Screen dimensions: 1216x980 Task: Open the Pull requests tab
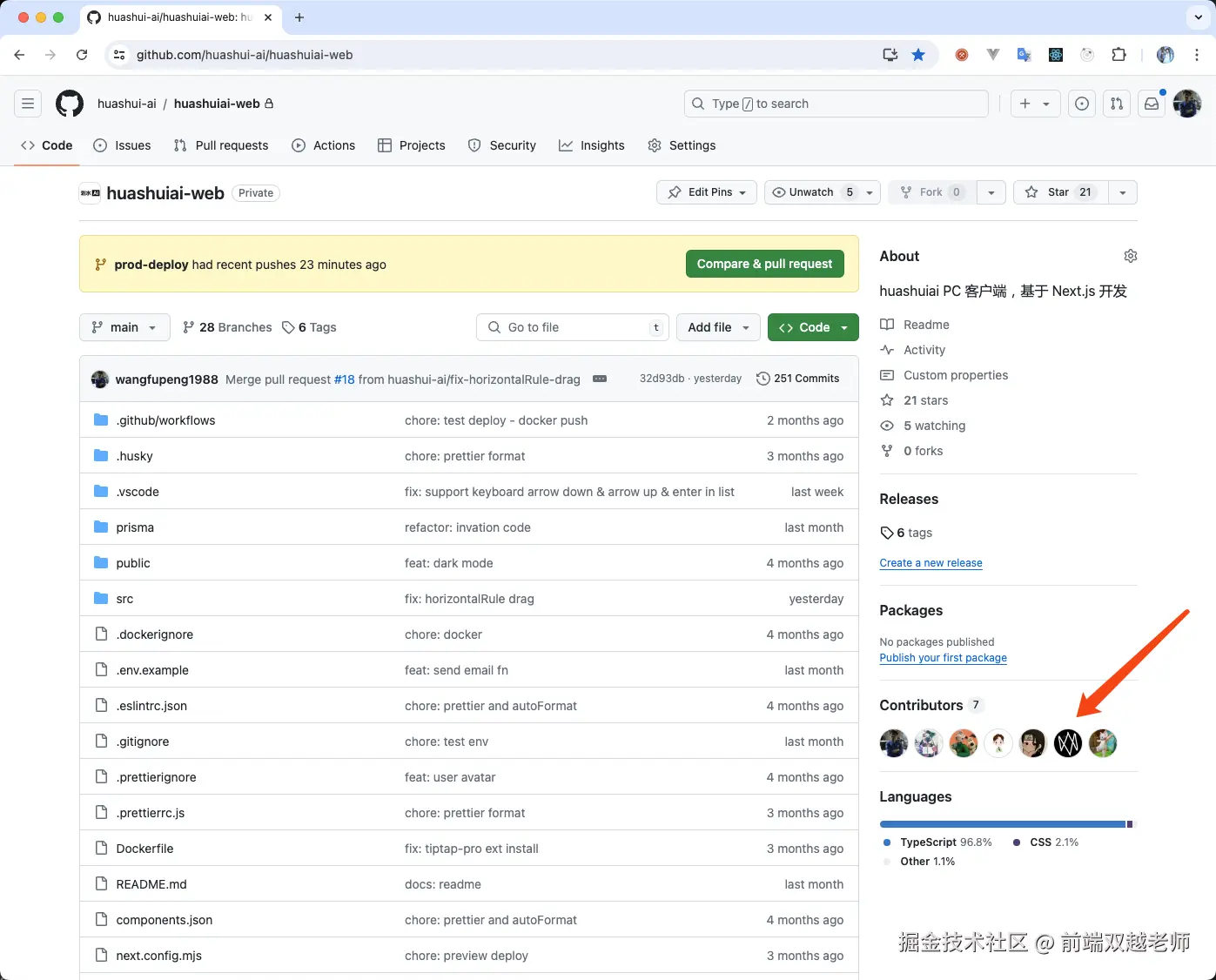[221, 145]
